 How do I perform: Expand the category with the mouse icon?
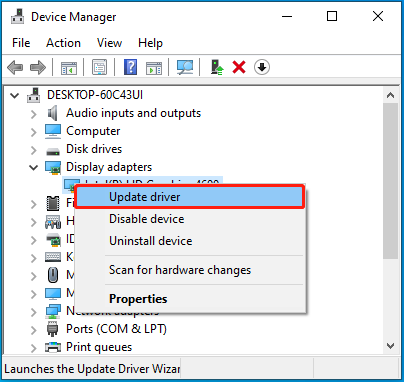coord(33,276)
